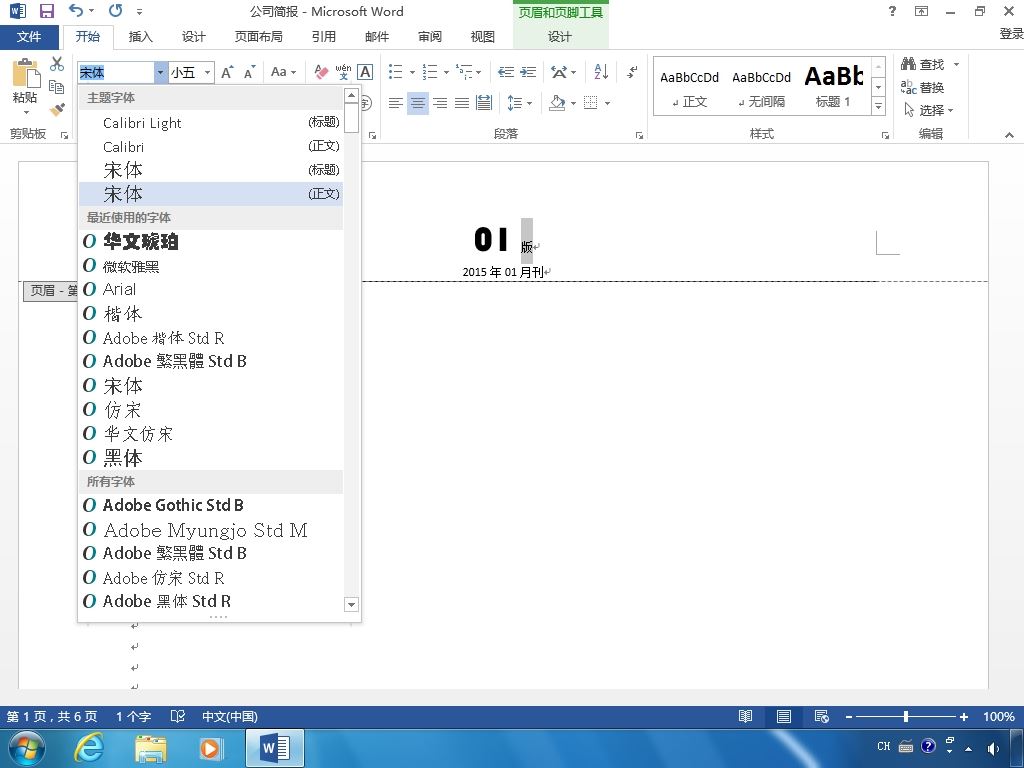Viewport: 1024px width, 768px height.
Task: Open Find with binoculars icon
Action: [x=923, y=64]
